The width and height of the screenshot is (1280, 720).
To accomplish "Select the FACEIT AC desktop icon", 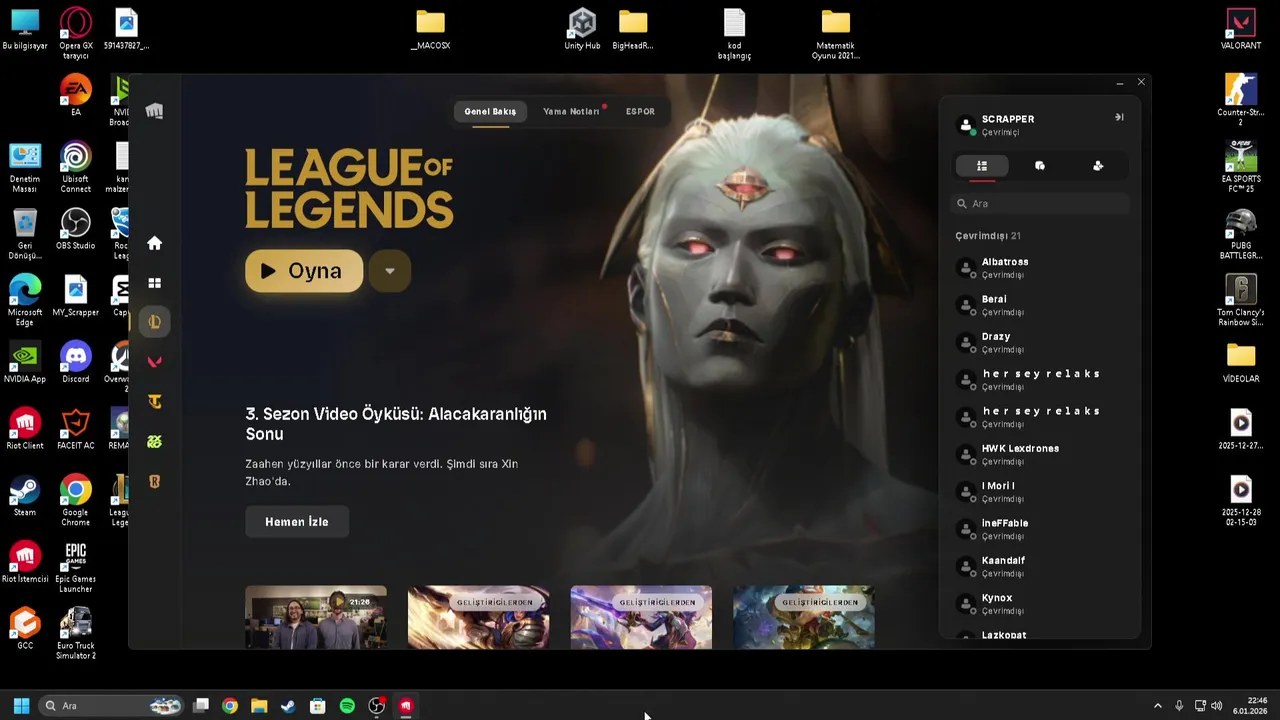I will pyautogui.click(x=76, y=429).
